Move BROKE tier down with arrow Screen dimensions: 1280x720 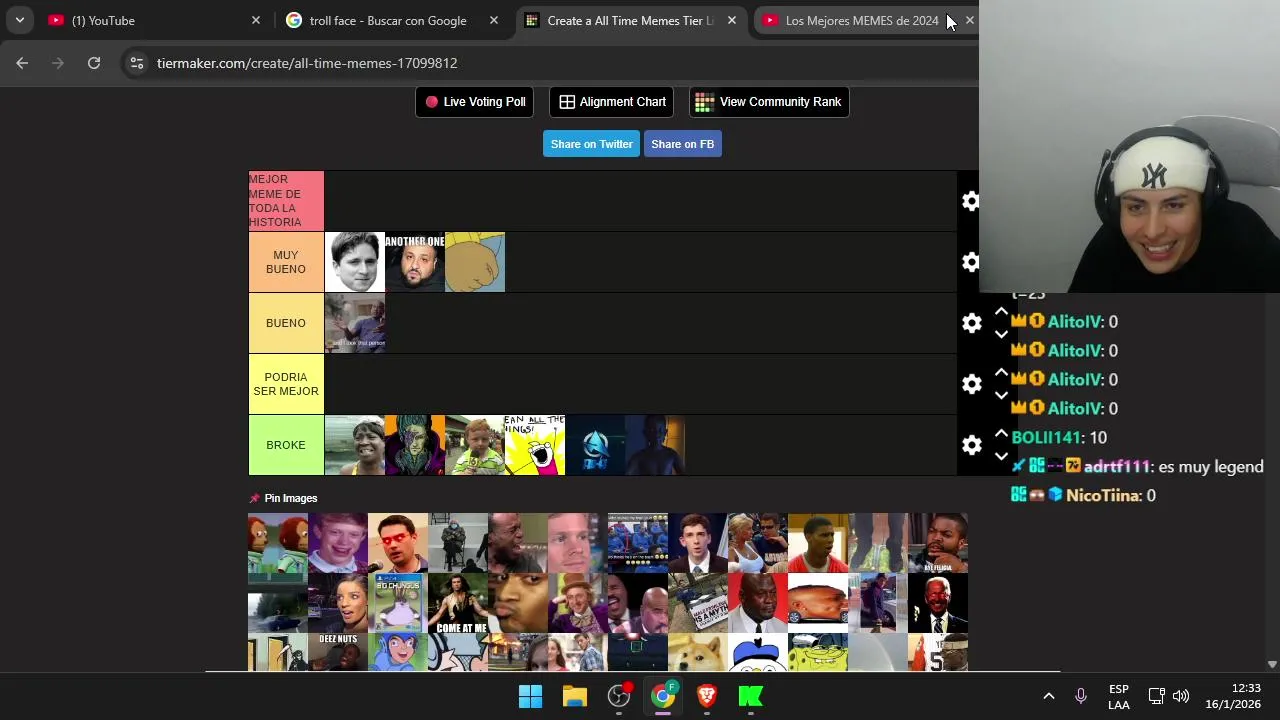[1001, 456]
